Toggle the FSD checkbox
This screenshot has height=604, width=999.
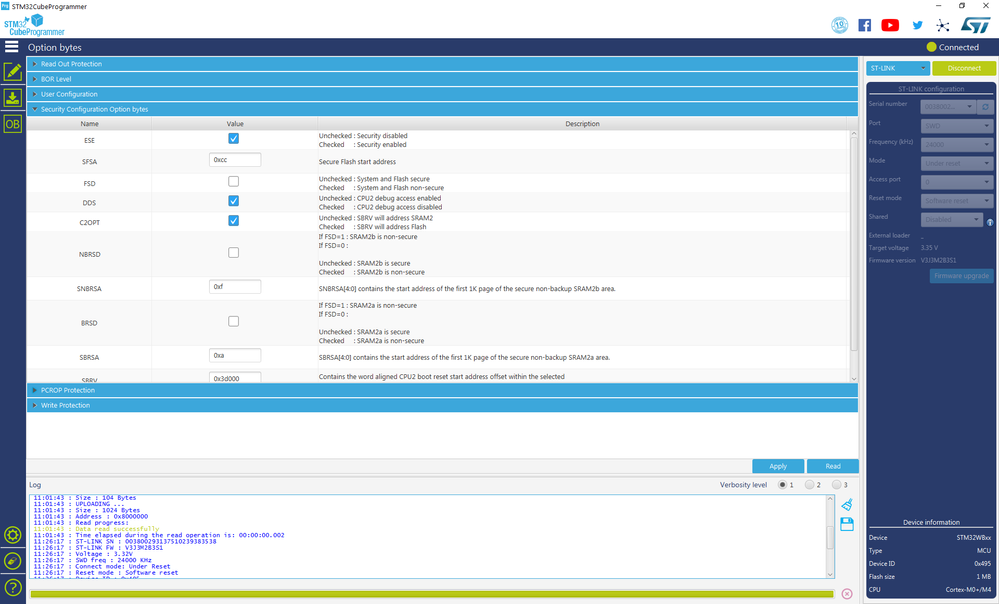234,182
